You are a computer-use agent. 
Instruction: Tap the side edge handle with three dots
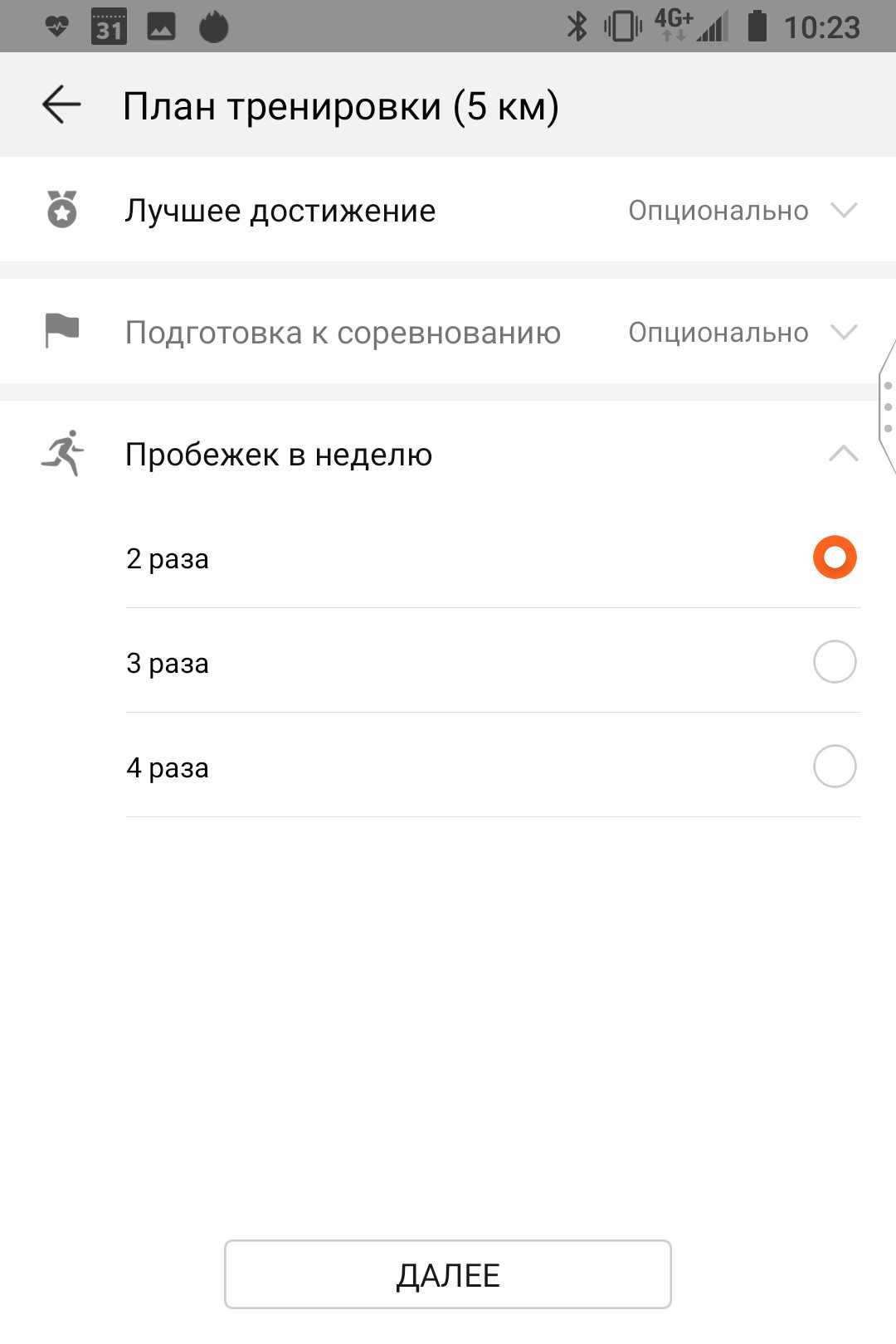tap(887, 407)
